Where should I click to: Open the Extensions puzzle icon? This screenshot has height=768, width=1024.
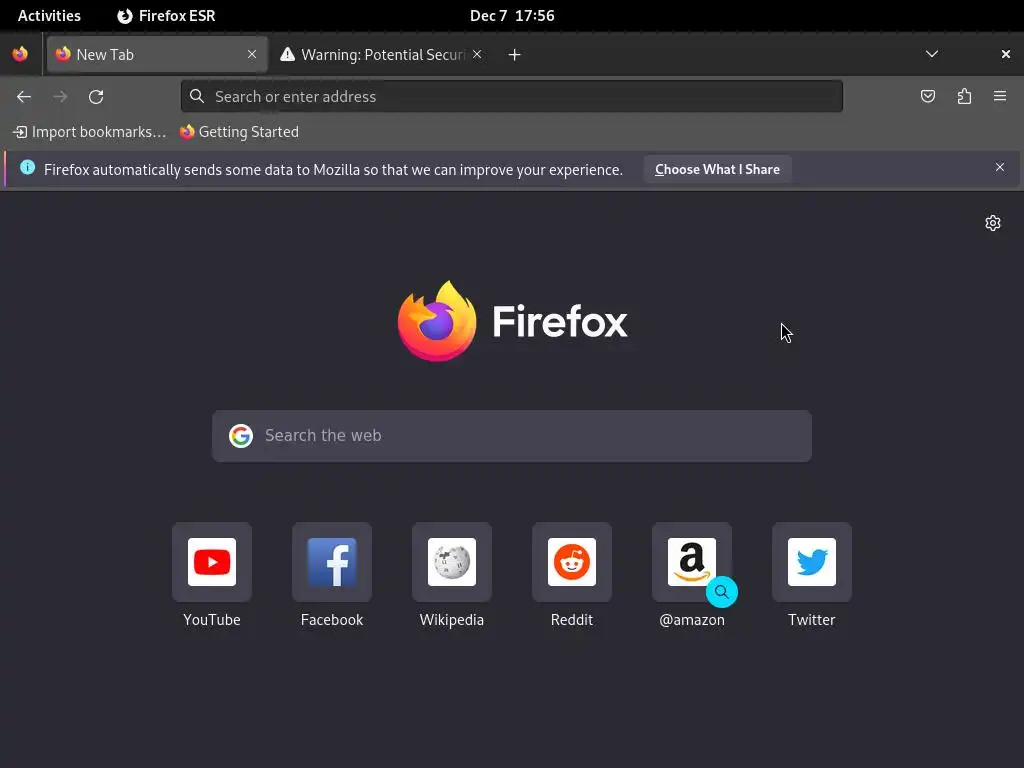pyautogui.click(x=964, y=97)
